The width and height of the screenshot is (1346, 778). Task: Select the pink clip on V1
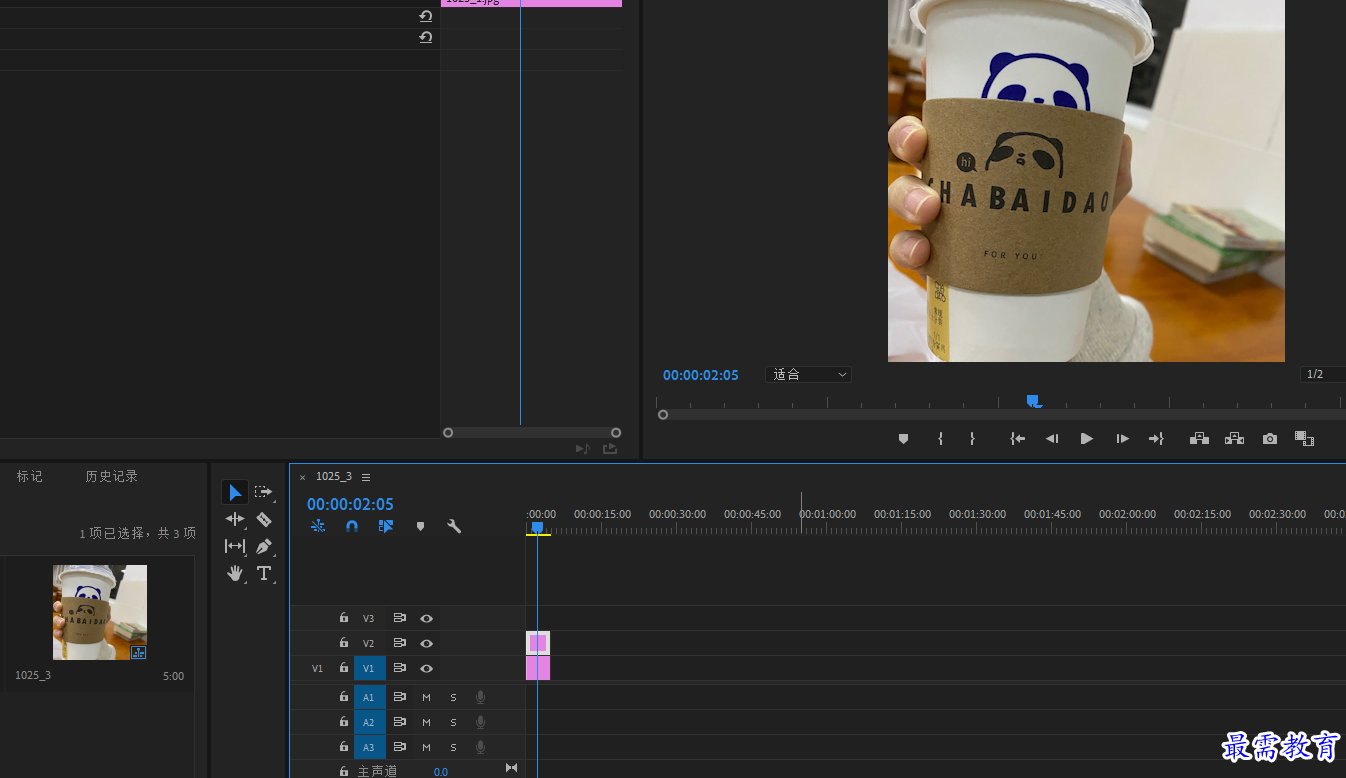coord(538,668)
